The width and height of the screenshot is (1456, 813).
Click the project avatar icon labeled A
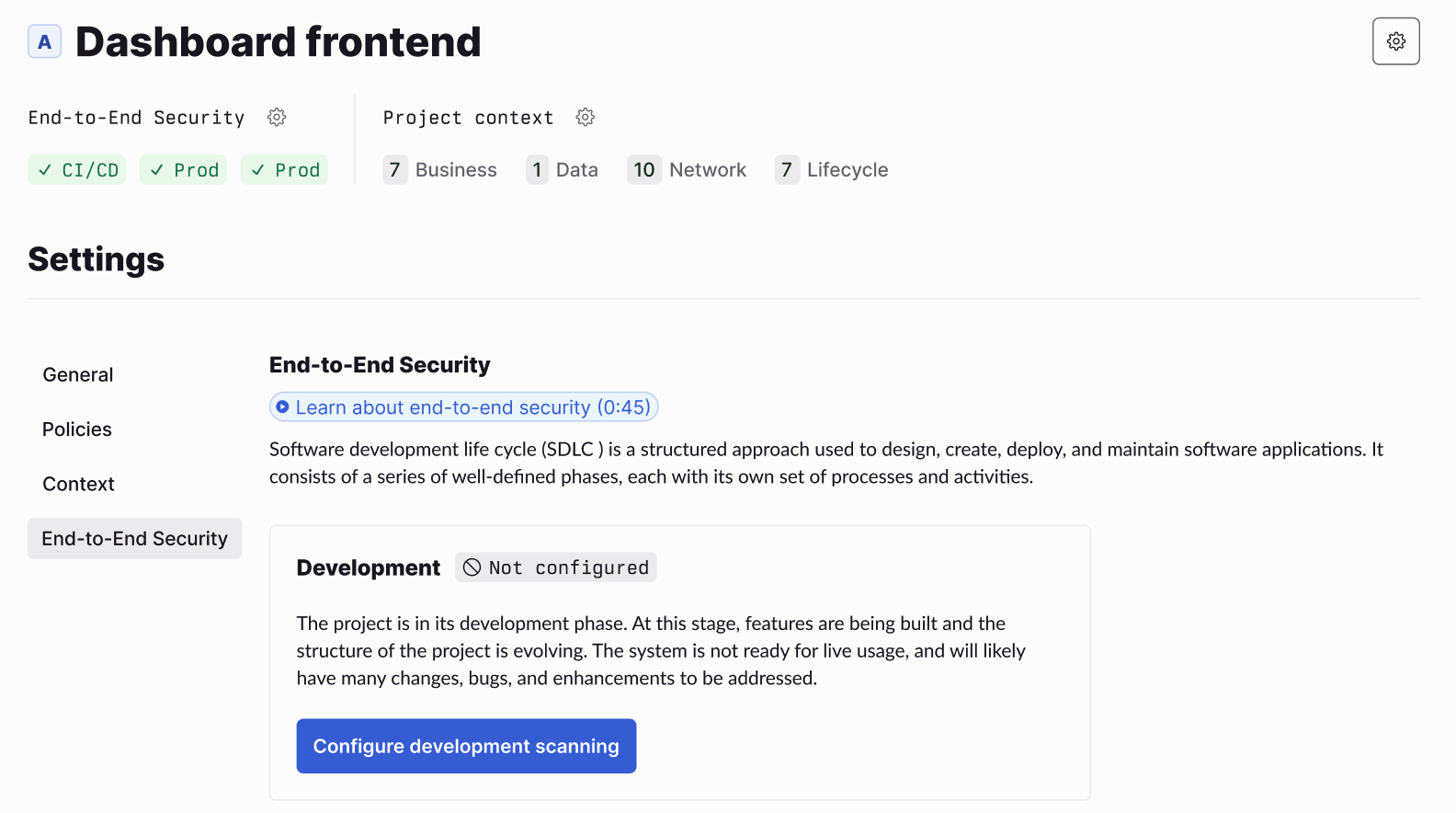44,41
